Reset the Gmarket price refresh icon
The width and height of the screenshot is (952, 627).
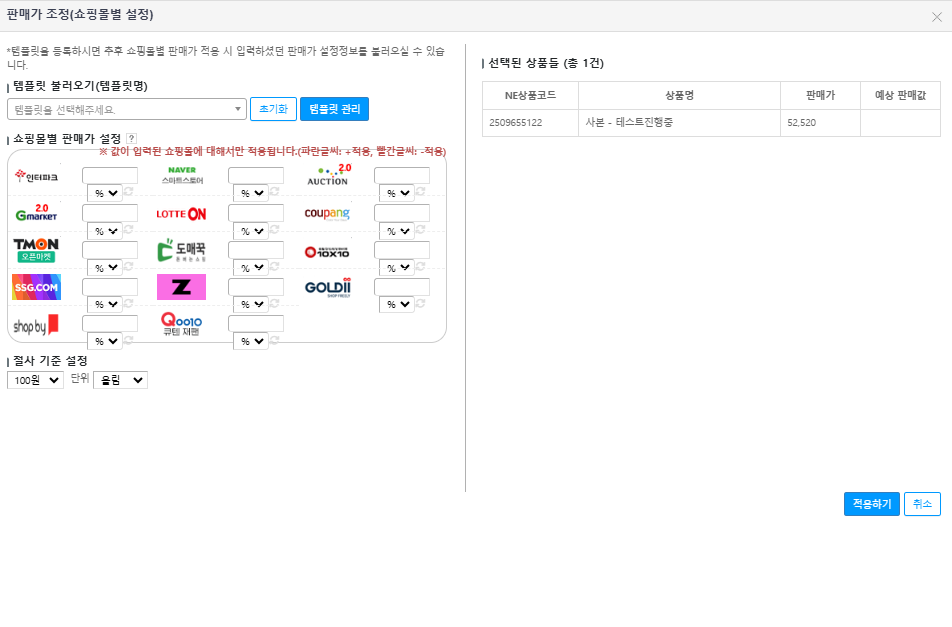tap(129, 229)
